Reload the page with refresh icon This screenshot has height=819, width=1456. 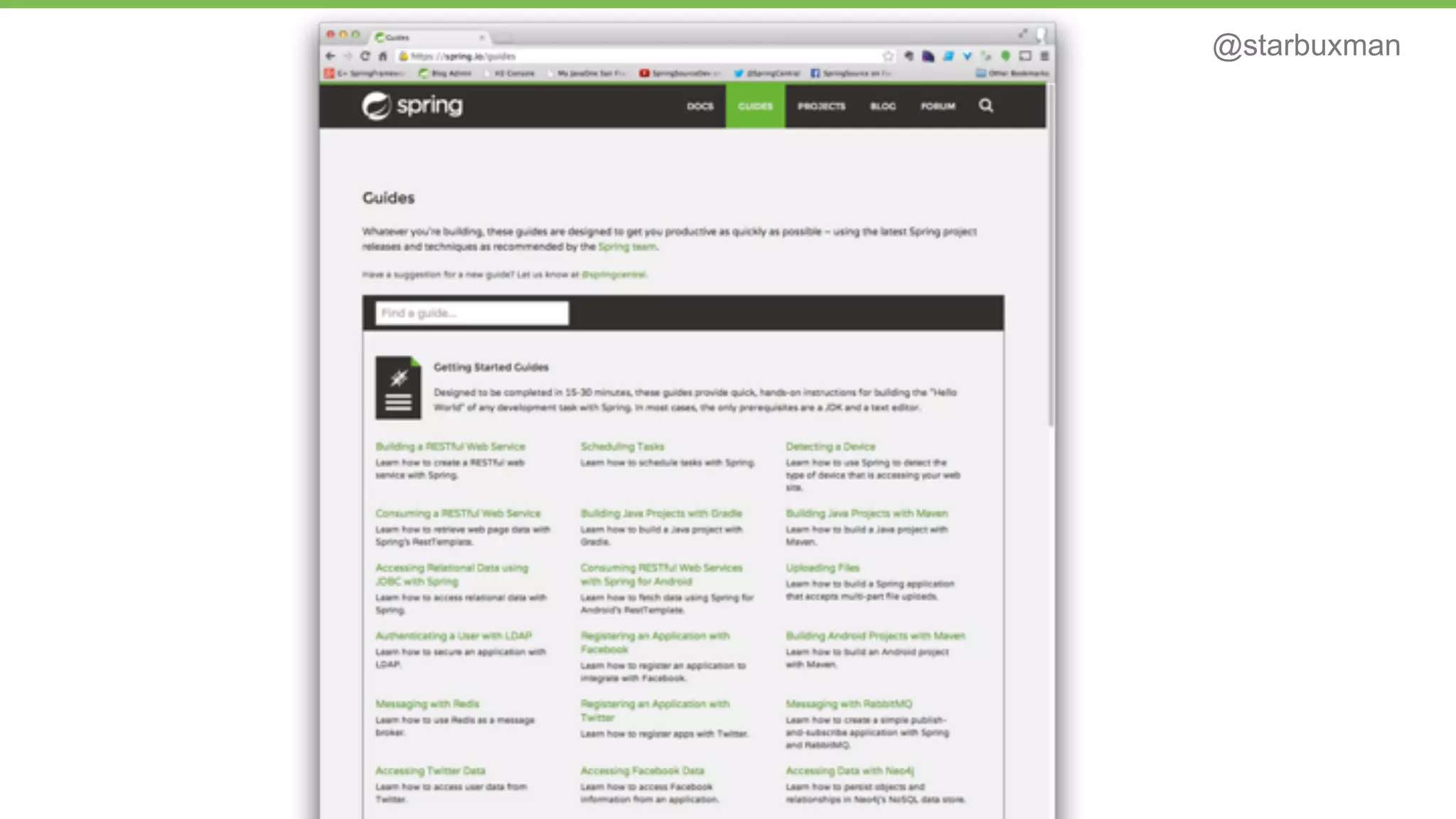coord(365,56)
